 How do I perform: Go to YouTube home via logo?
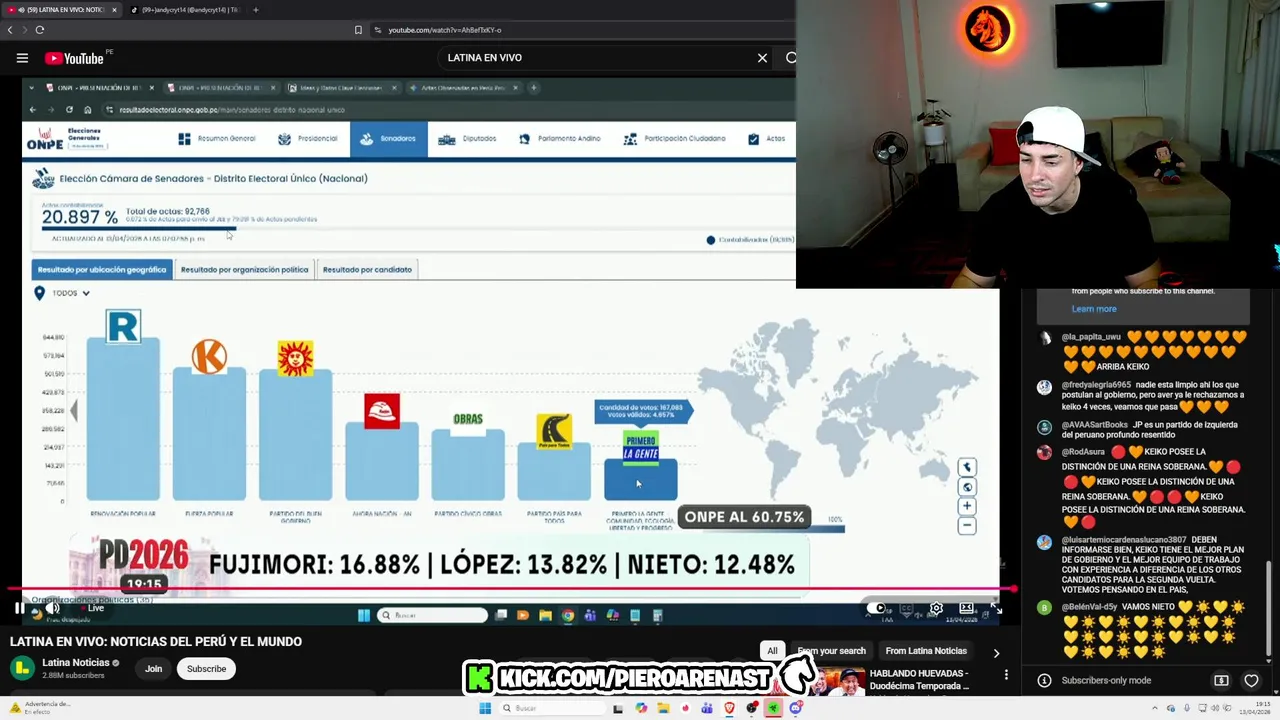click(74, 58)
